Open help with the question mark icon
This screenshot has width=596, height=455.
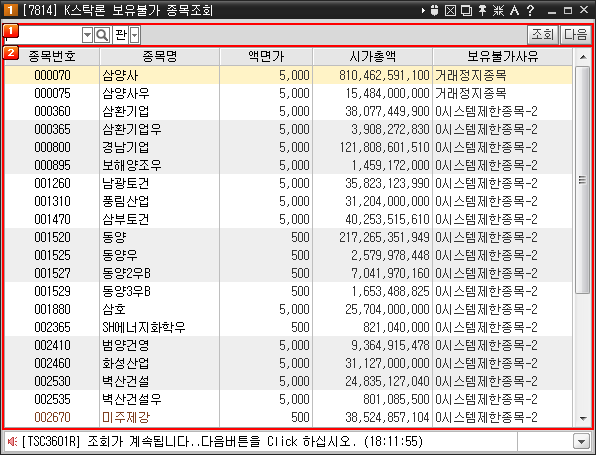[531, 10]
